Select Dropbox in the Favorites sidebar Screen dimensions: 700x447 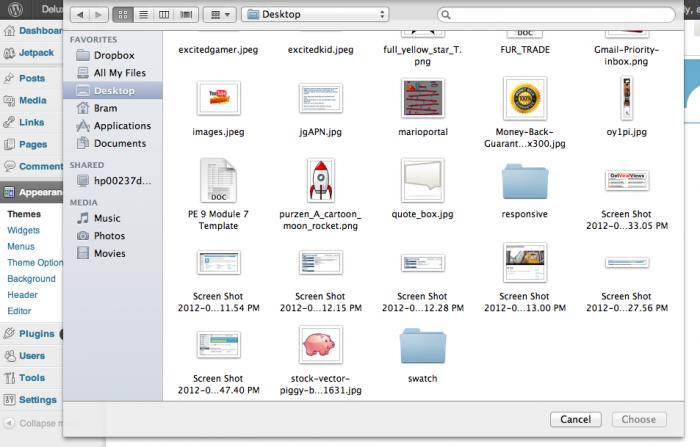click(114, 55)
